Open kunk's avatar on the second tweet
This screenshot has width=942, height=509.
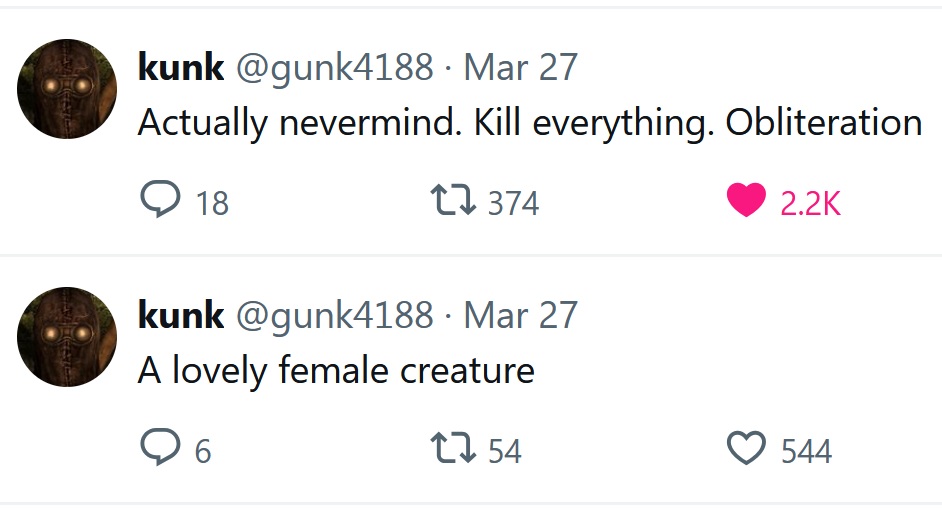[67, 337]
